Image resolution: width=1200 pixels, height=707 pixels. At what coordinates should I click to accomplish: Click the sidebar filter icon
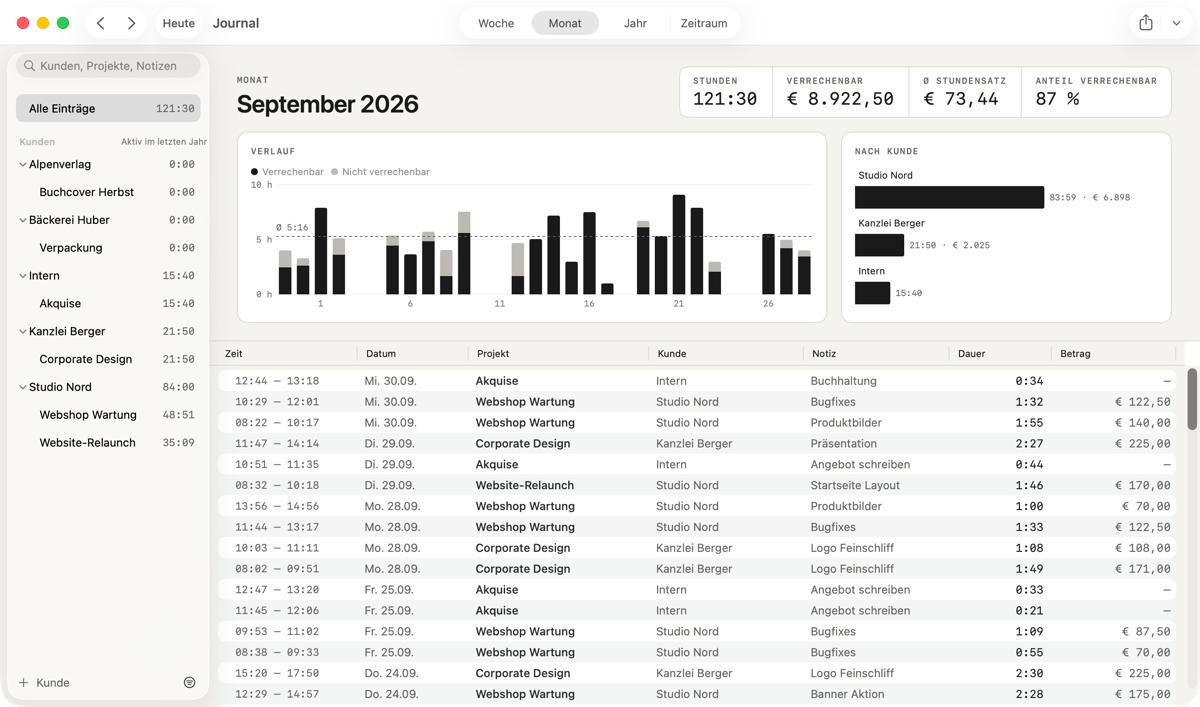click(x=189, y=682)
